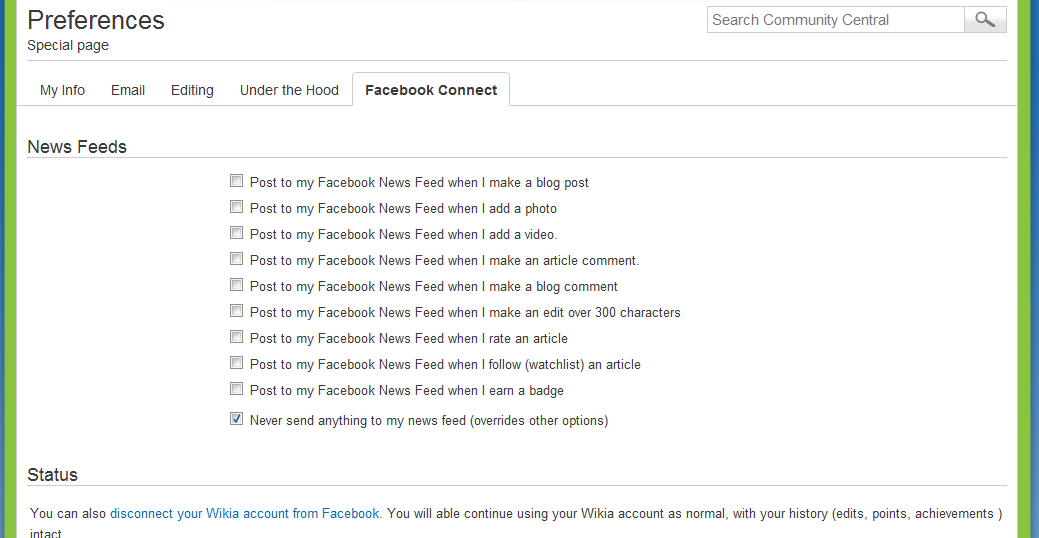Open the Email tab
Viewport: 1039px width, 538px height.
pos(128,90)
